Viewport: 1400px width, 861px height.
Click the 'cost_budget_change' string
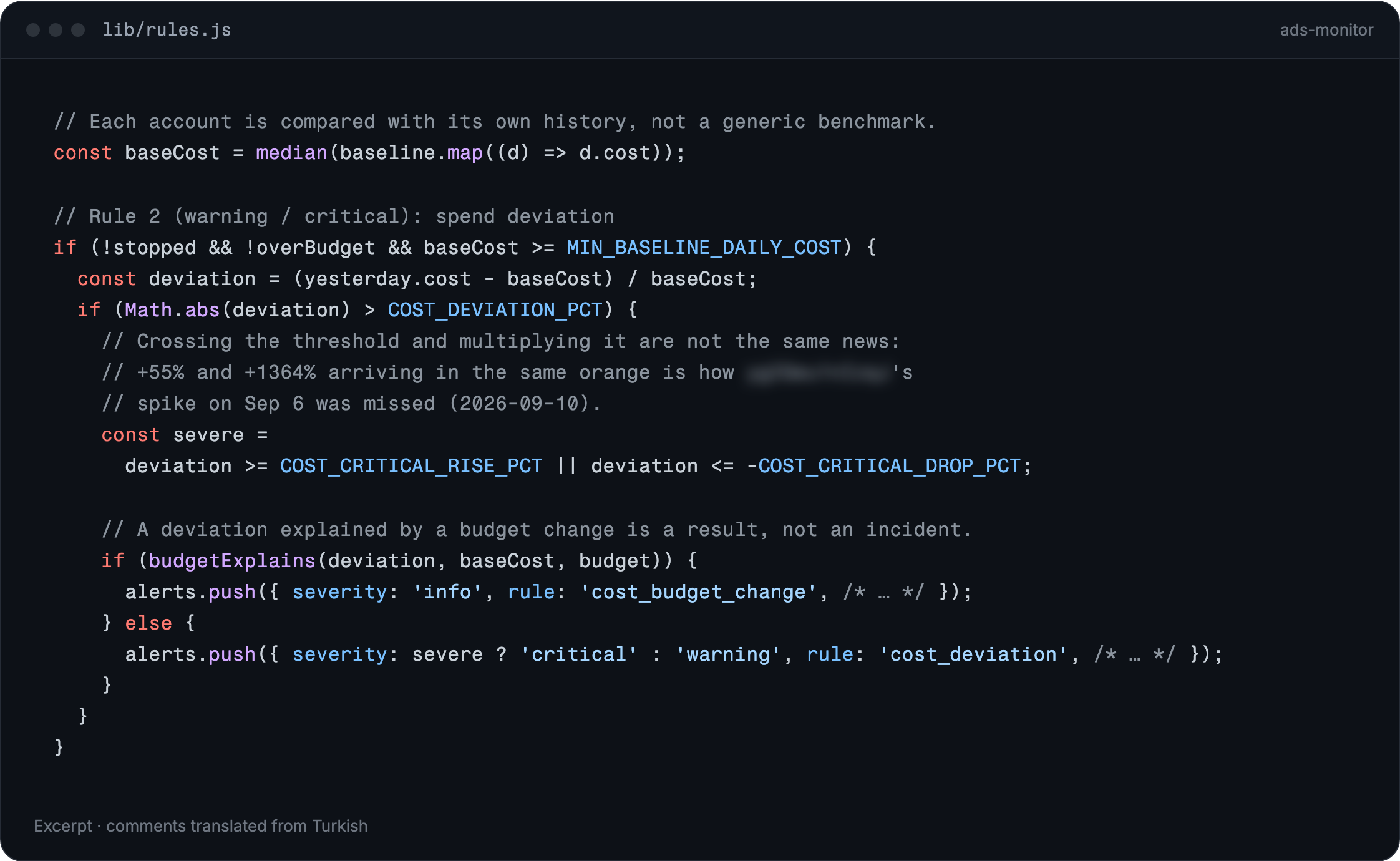(698, 592)
